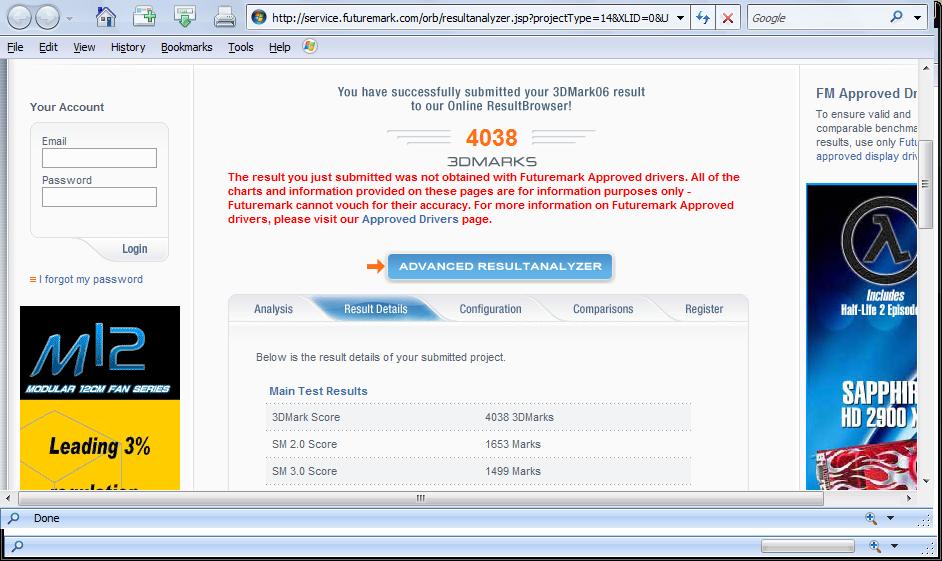Open the M12 modular fan advertisement
Viewport: 942px width, 561px height.
point(100,398)
